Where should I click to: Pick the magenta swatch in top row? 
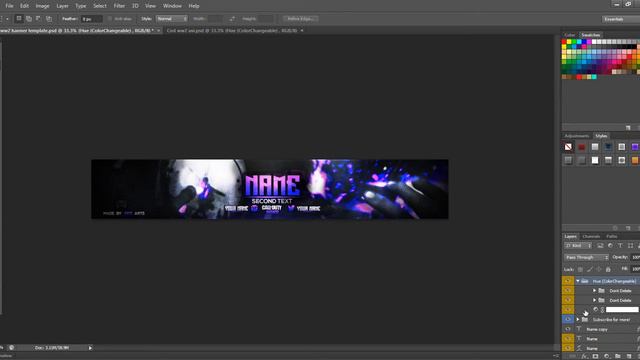[x=589, y=42]
